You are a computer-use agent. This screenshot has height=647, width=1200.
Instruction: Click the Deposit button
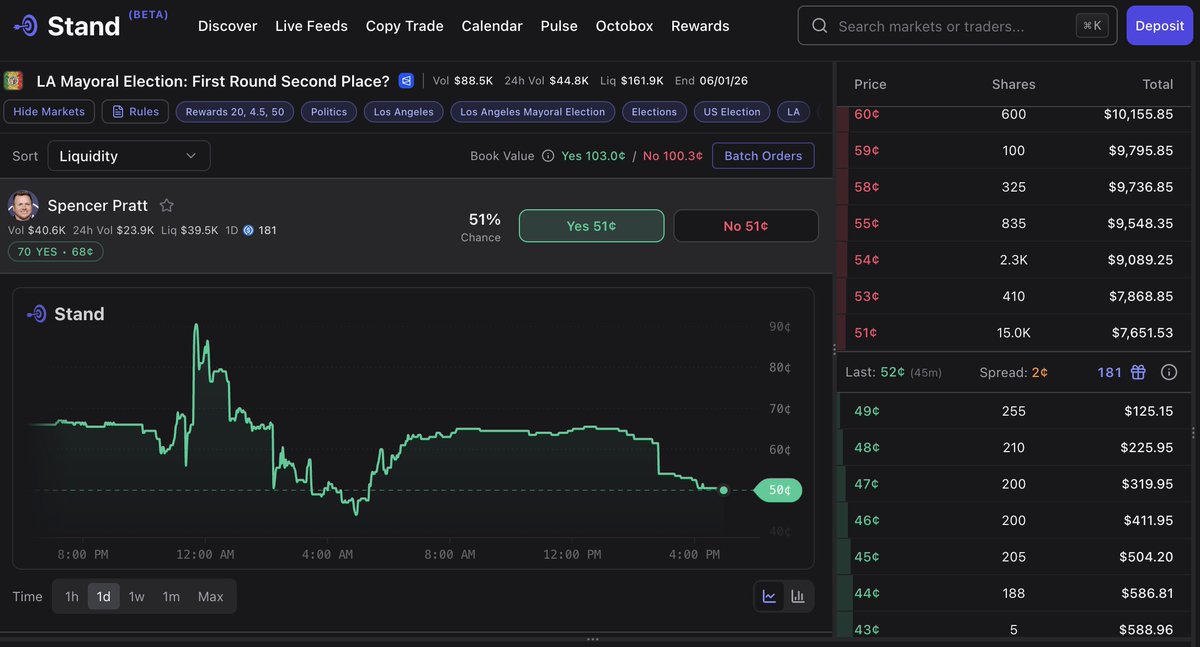point(1160,26)
